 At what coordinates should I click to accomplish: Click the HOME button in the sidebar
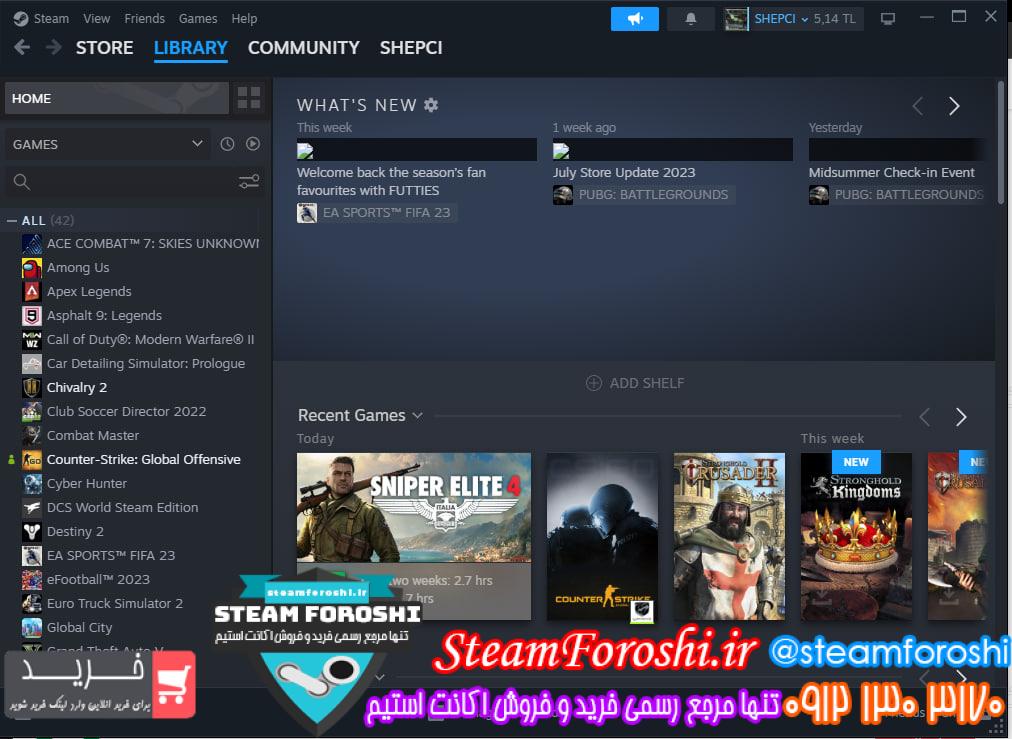pyautogui.click(x=117, y=98)
